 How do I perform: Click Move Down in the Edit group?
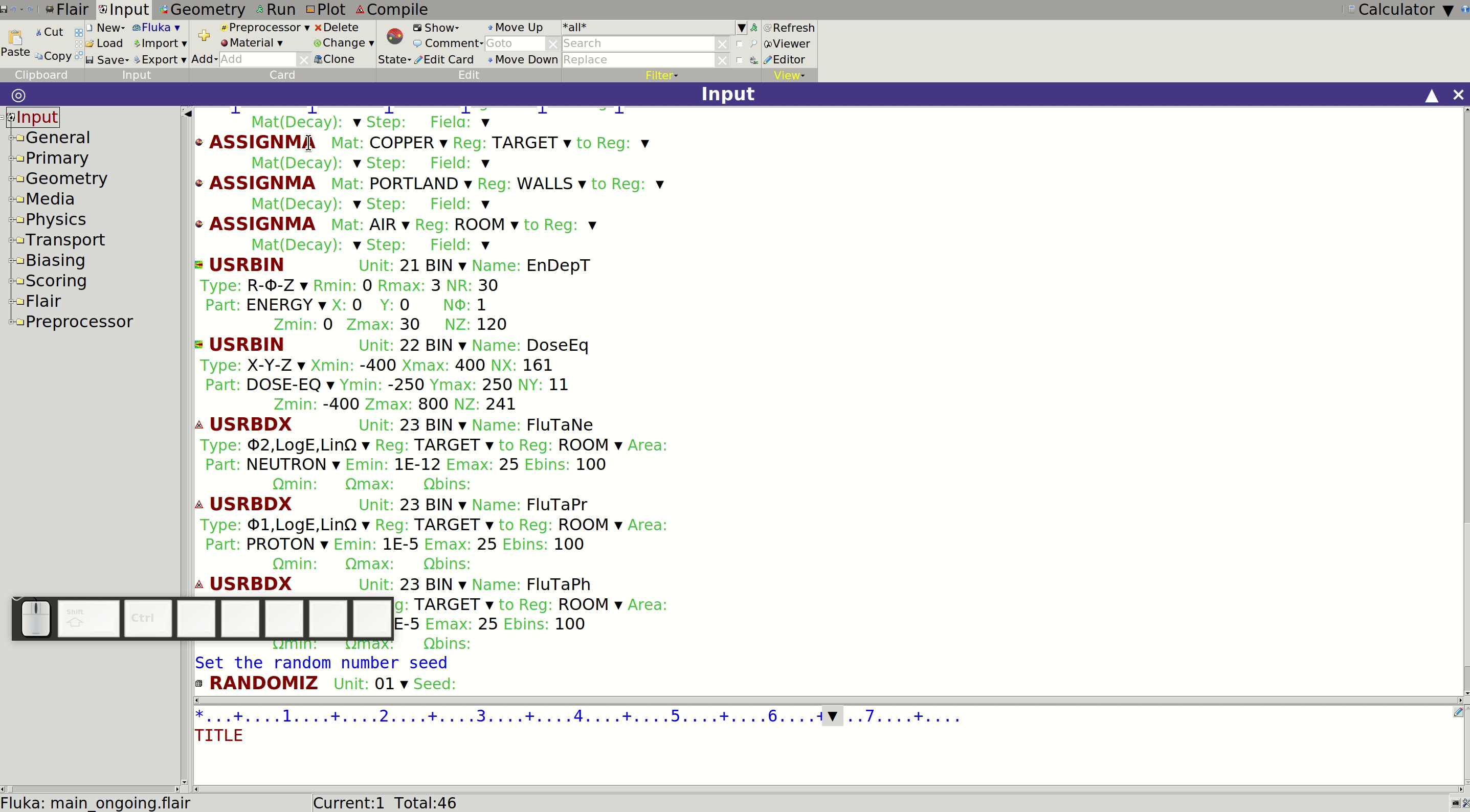tap(522, 59)
